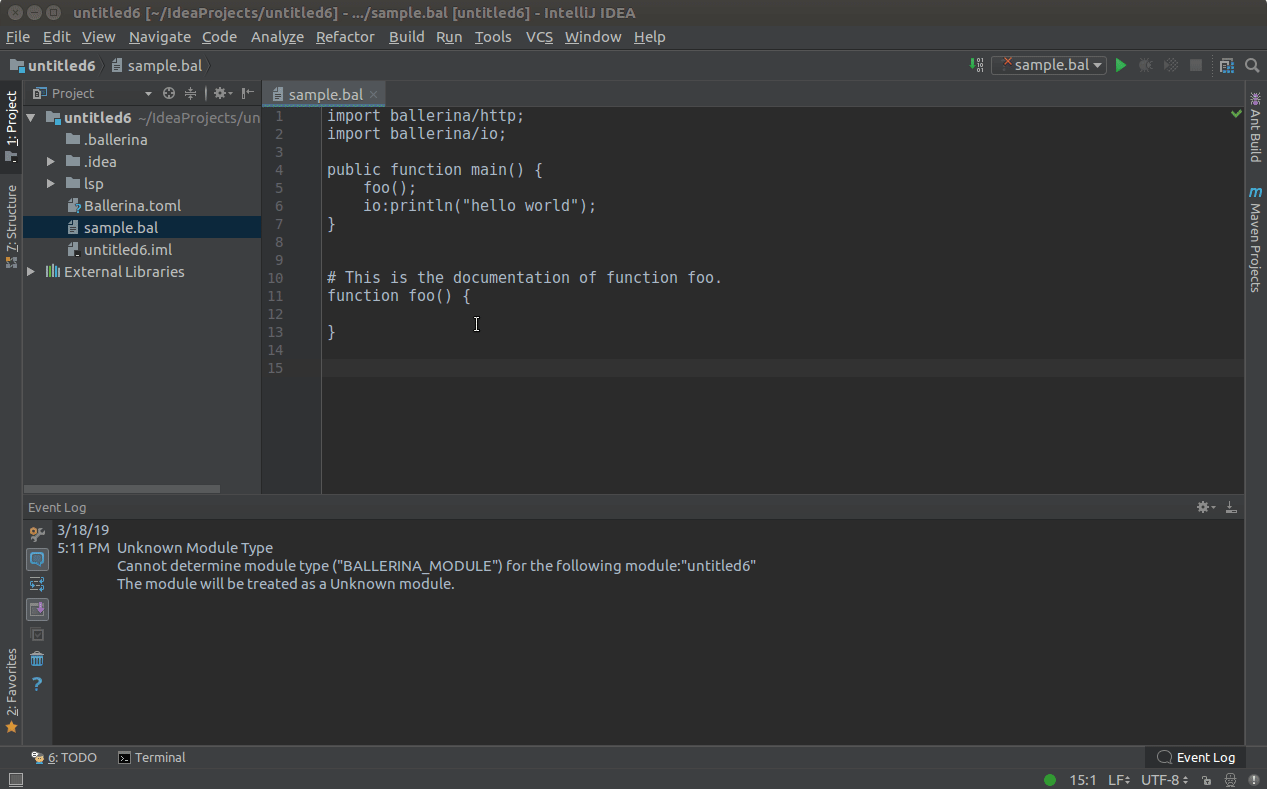Open Search Everywhere magnifier icon
The height and width of the screenshot is (789, 1267).
coord(1252,65)
